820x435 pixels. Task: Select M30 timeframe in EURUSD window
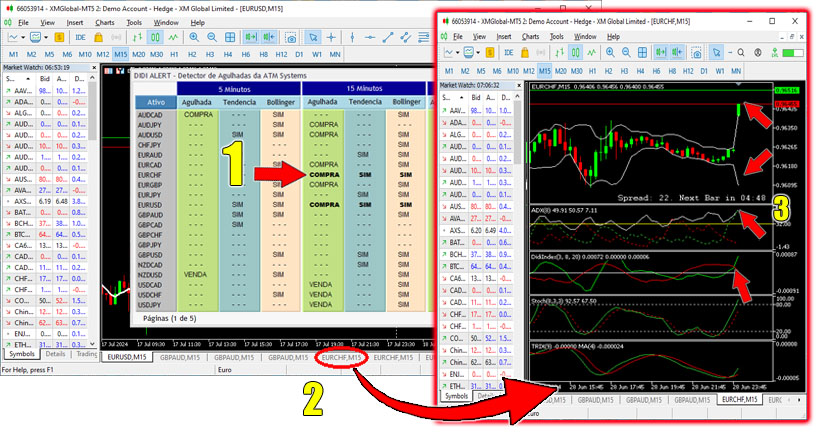pos(156,54)
